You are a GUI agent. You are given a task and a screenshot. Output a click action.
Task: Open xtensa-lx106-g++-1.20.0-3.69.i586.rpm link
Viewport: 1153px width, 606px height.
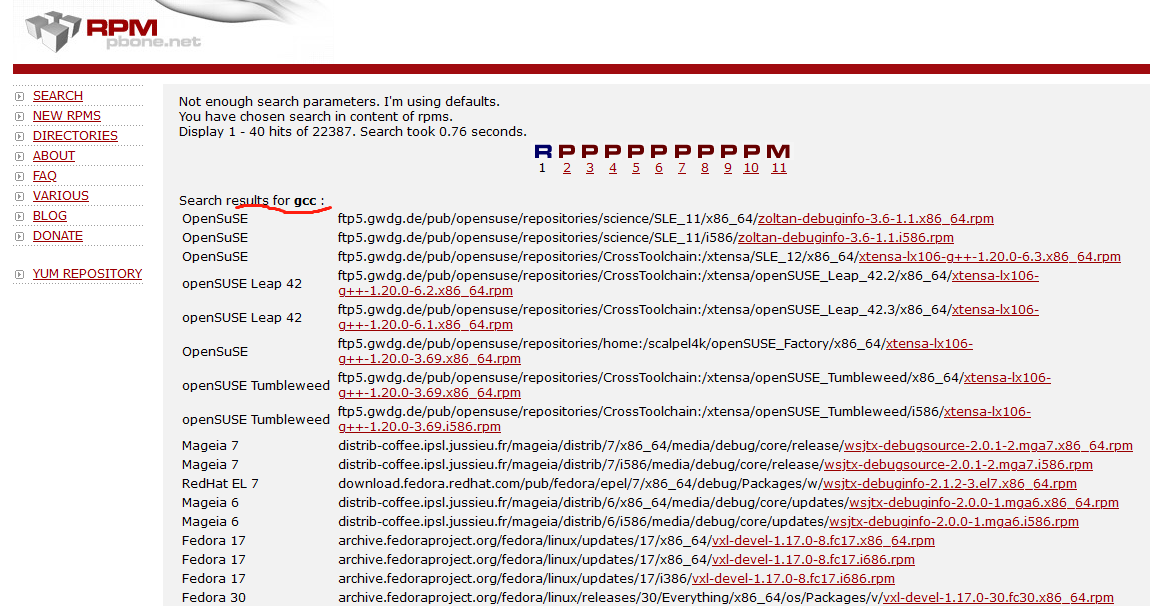pyautogui.click(x=419, y=427)
